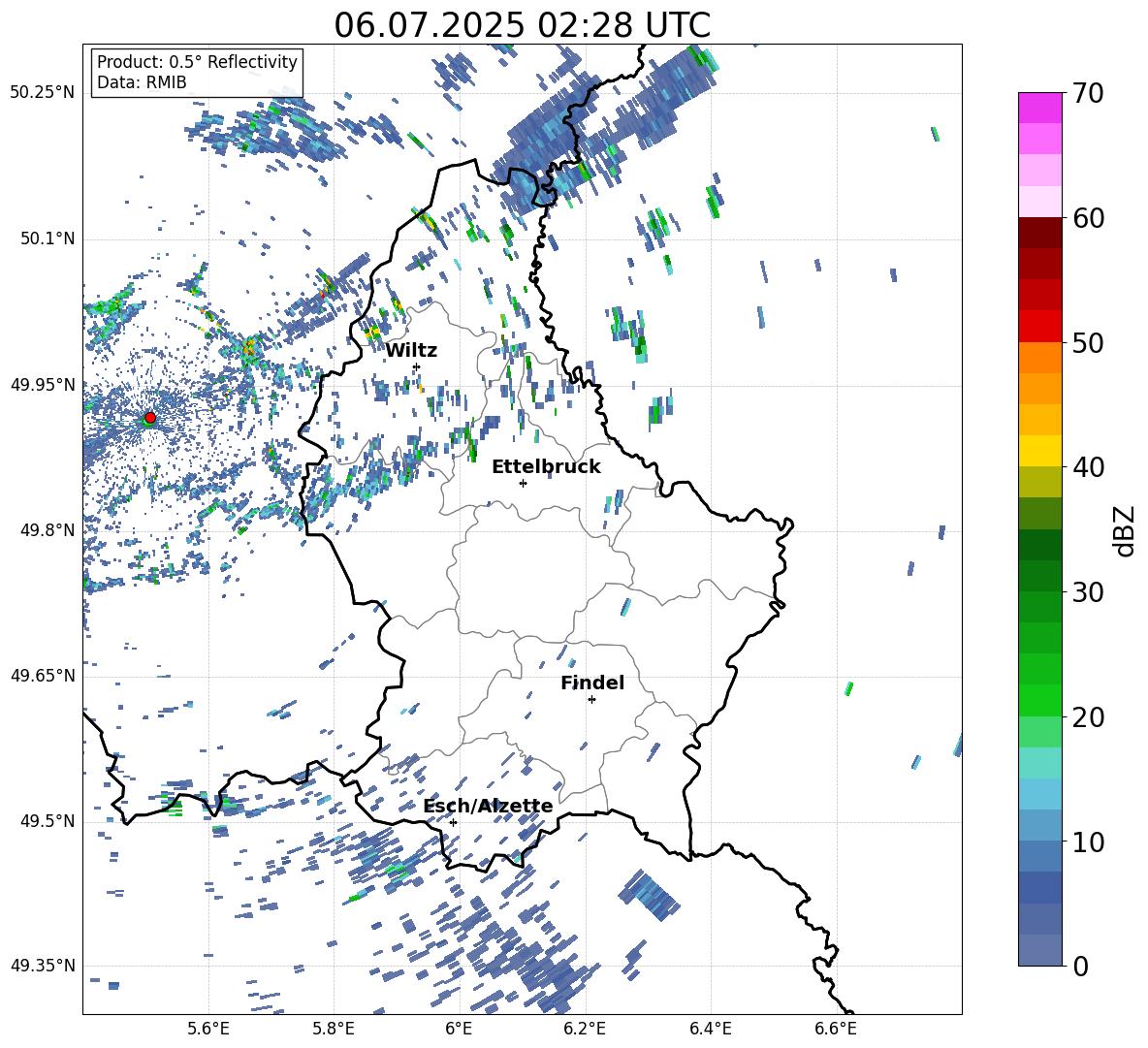
Task: Click the 49.8°N latitude label
Action: point(47,530)
